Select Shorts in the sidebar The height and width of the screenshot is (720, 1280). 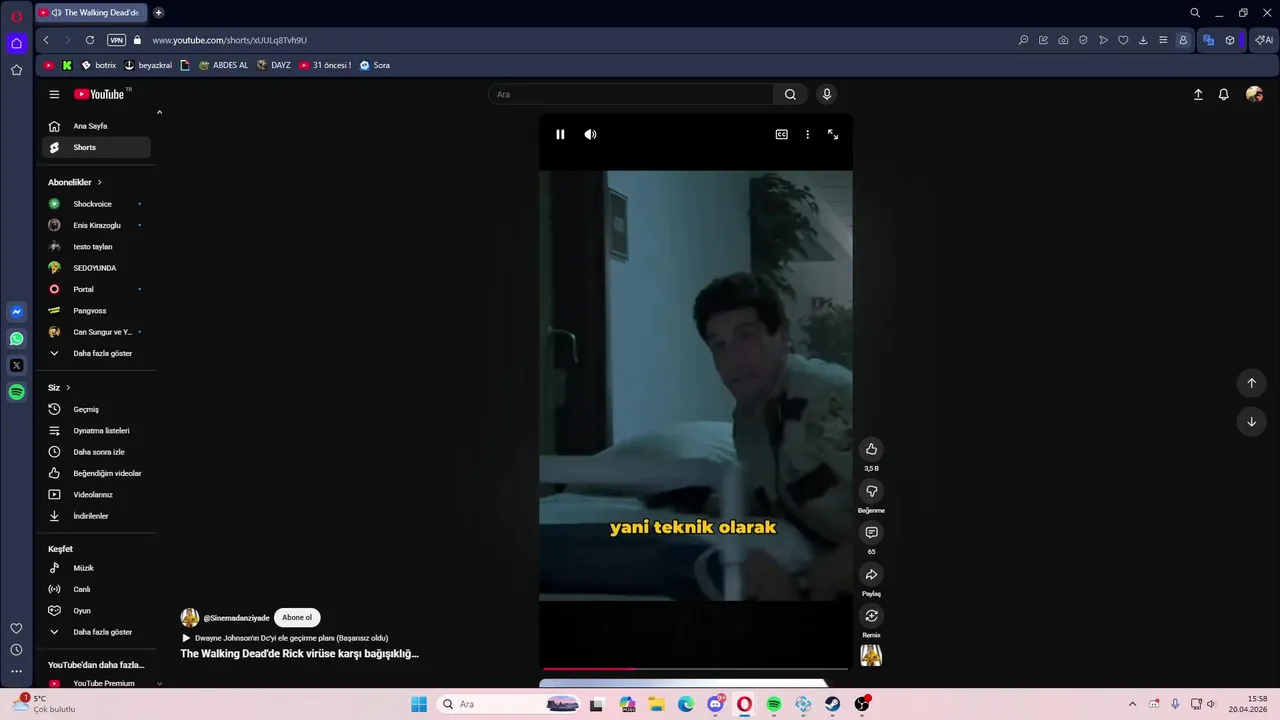point(96,147)
